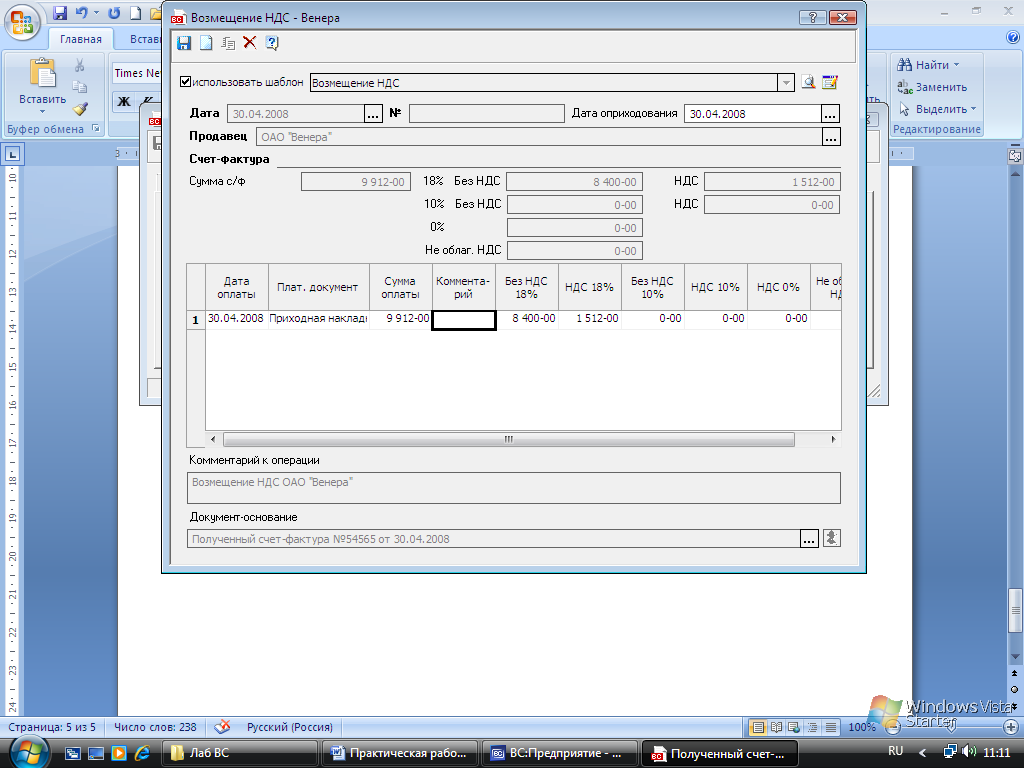Click the template search magnifier icon

click(x=808, y=82)
